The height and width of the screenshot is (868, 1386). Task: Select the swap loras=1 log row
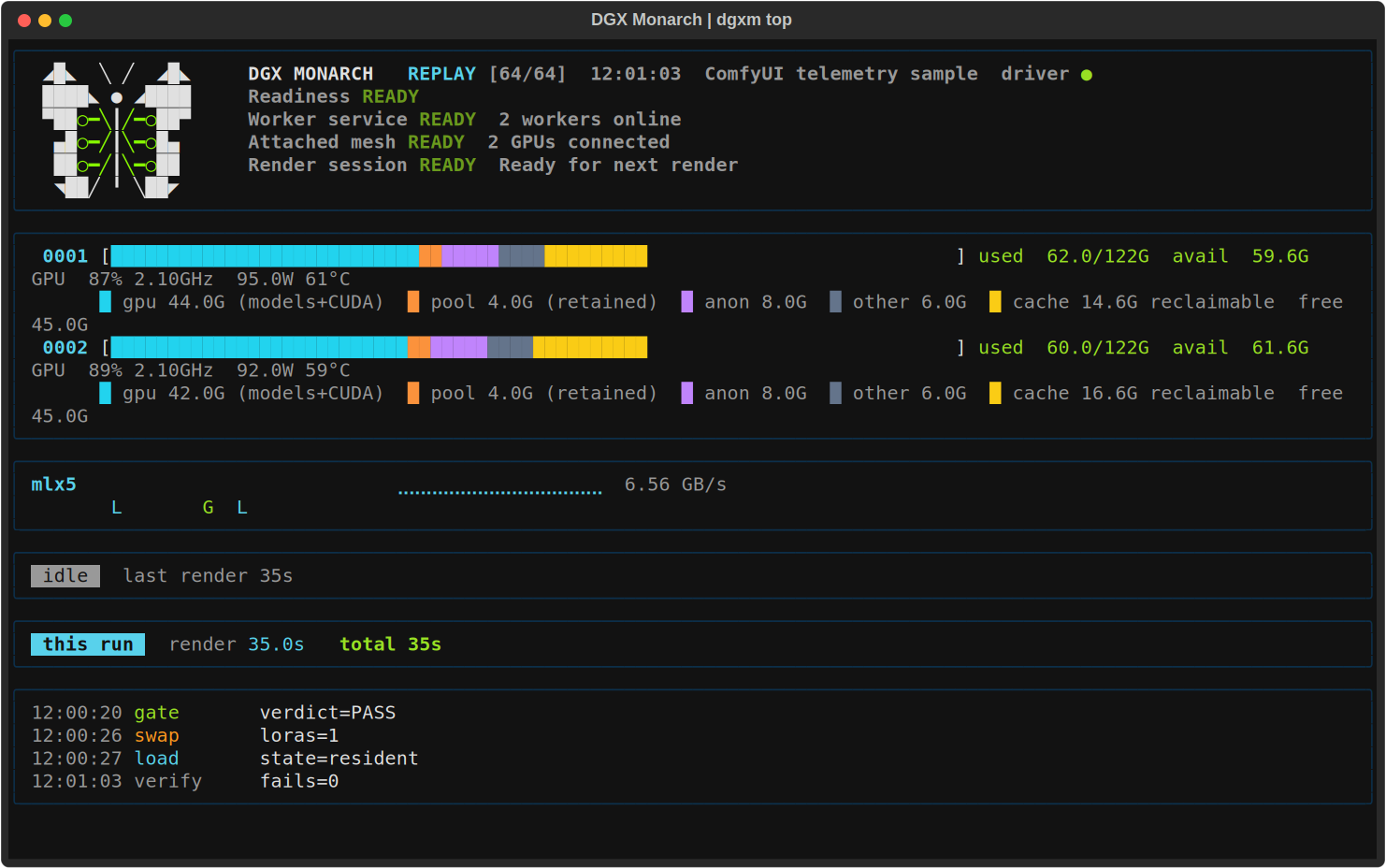(x=185, y=736)
